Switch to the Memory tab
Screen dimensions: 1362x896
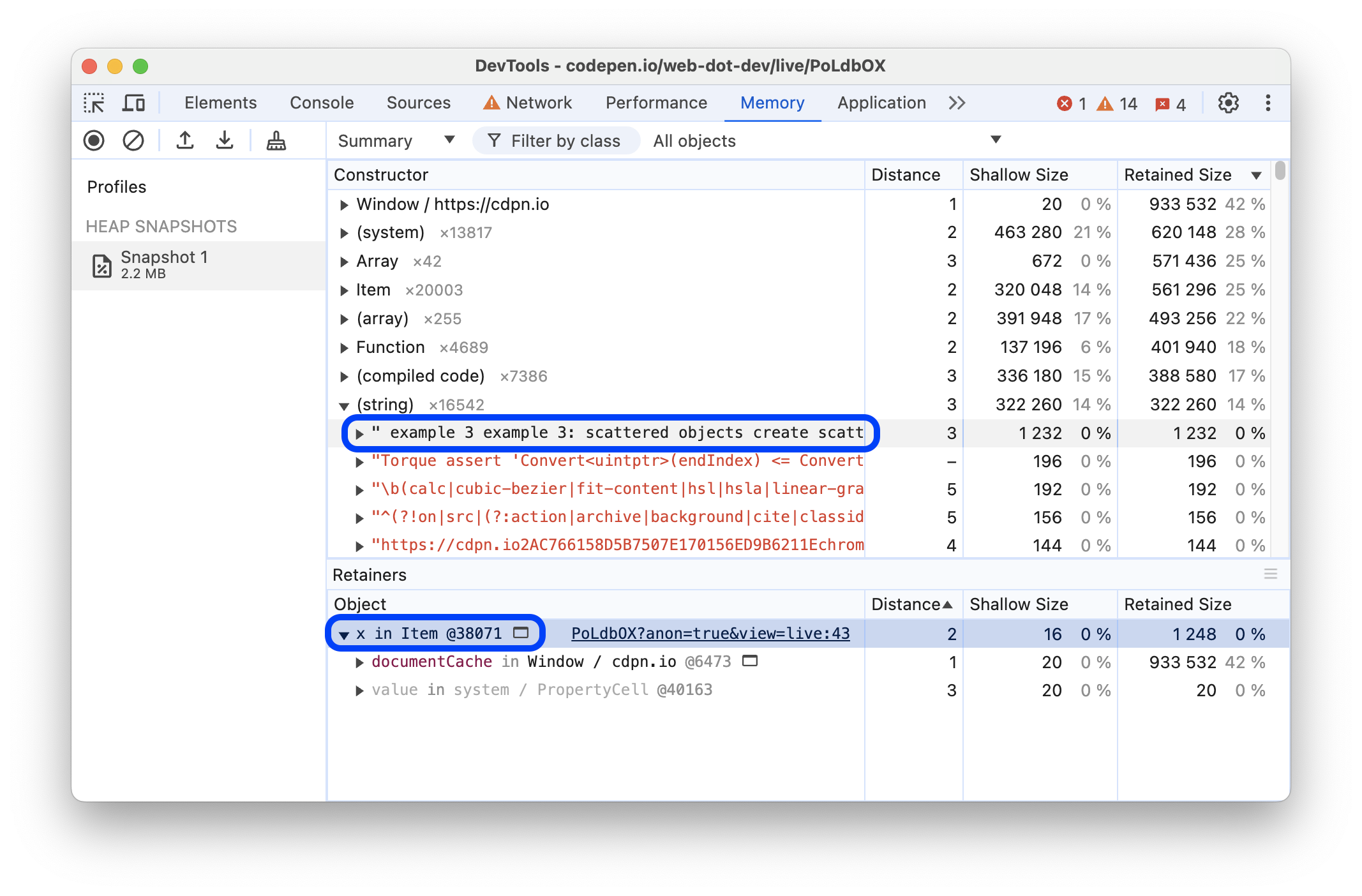click(772, 103)
